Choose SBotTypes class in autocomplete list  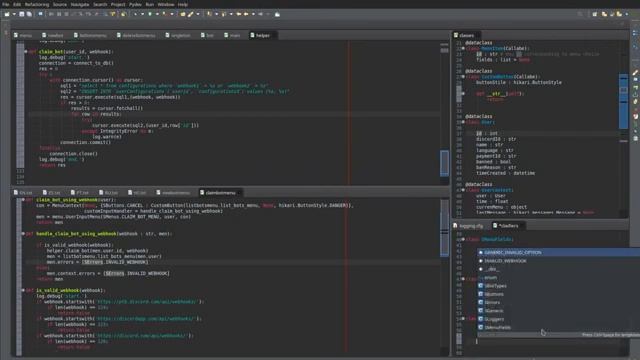coord(558,286)
